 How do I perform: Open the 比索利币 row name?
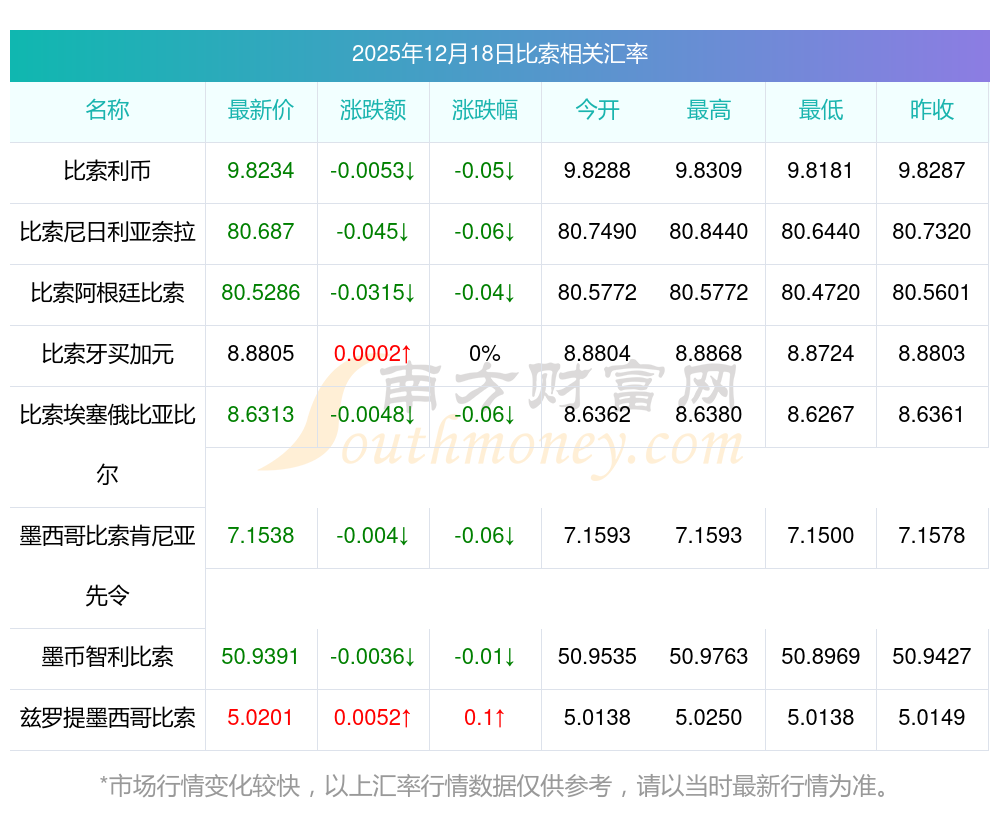(107, 171)
